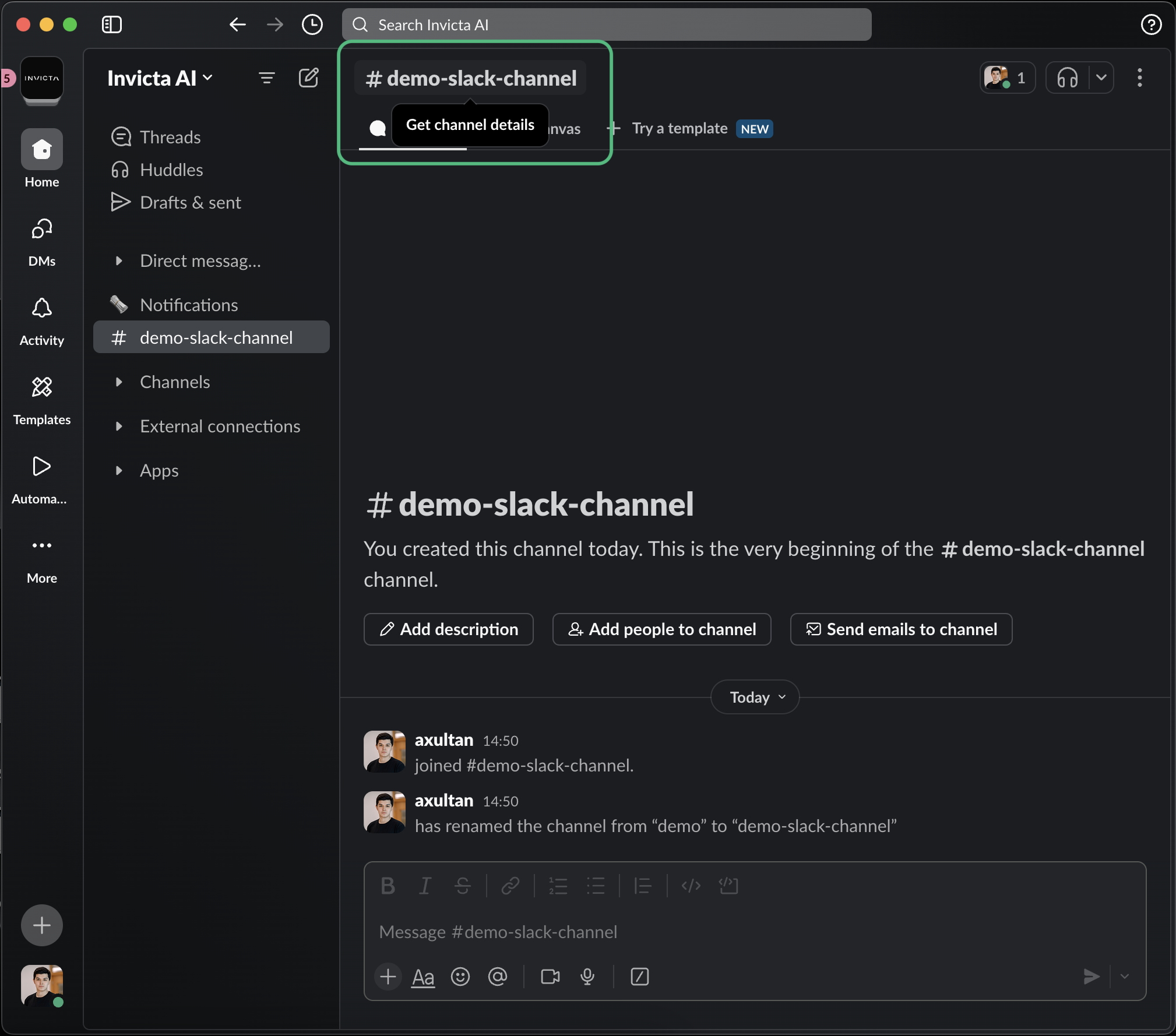Select the video clip recorder icon
The width and height of the screenshot is (1176, 1036).
click(x=549, y=977)
